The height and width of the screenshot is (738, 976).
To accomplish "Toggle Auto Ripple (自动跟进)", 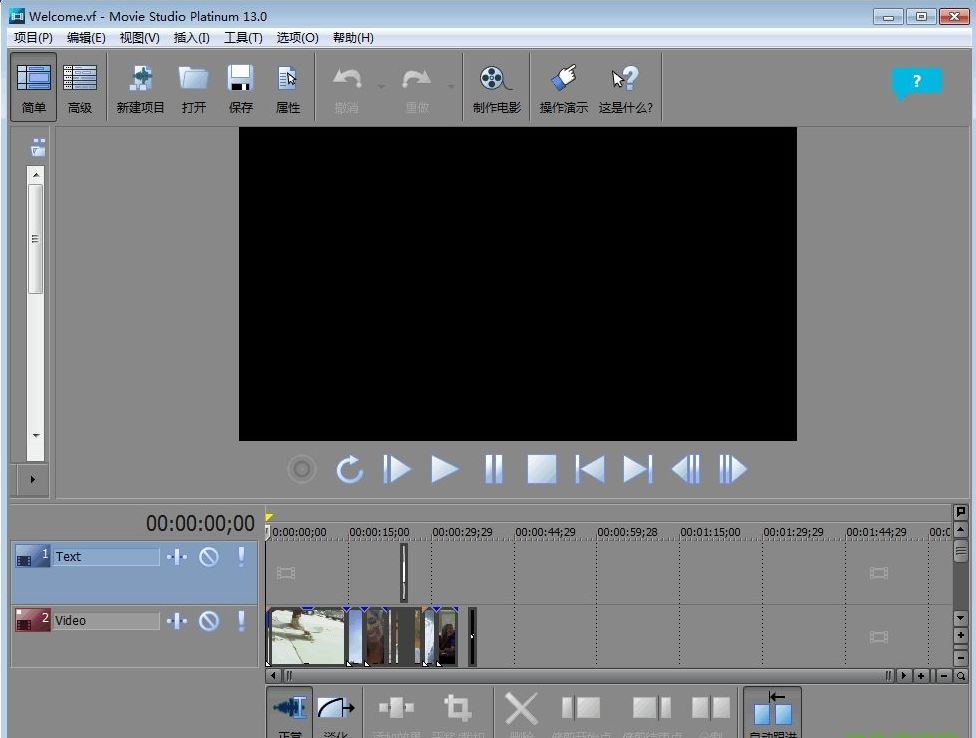I will click(772, 713).
